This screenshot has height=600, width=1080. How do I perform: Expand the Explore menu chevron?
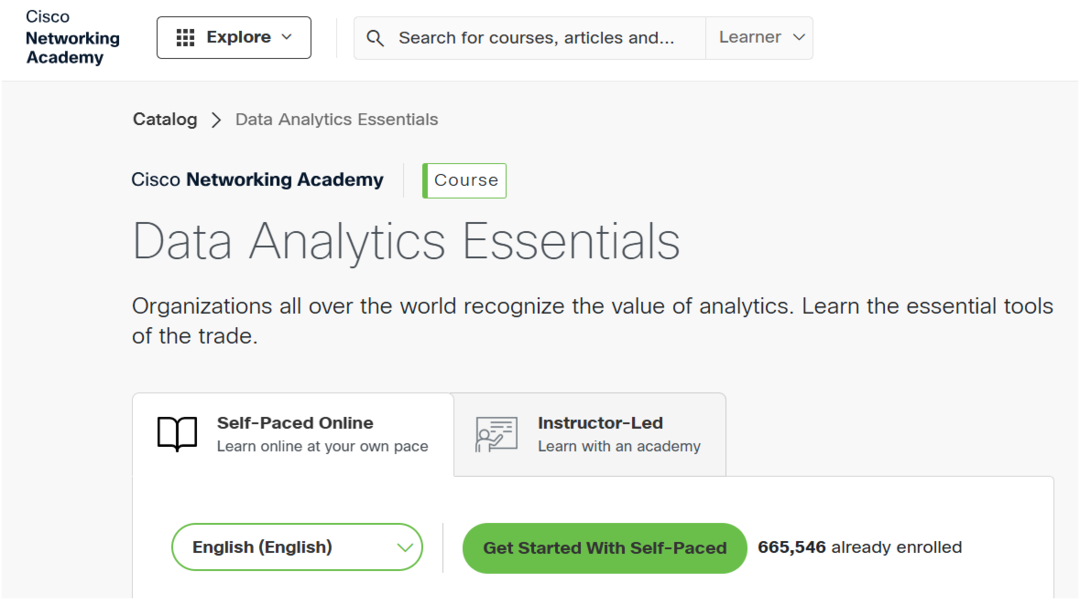287,37
